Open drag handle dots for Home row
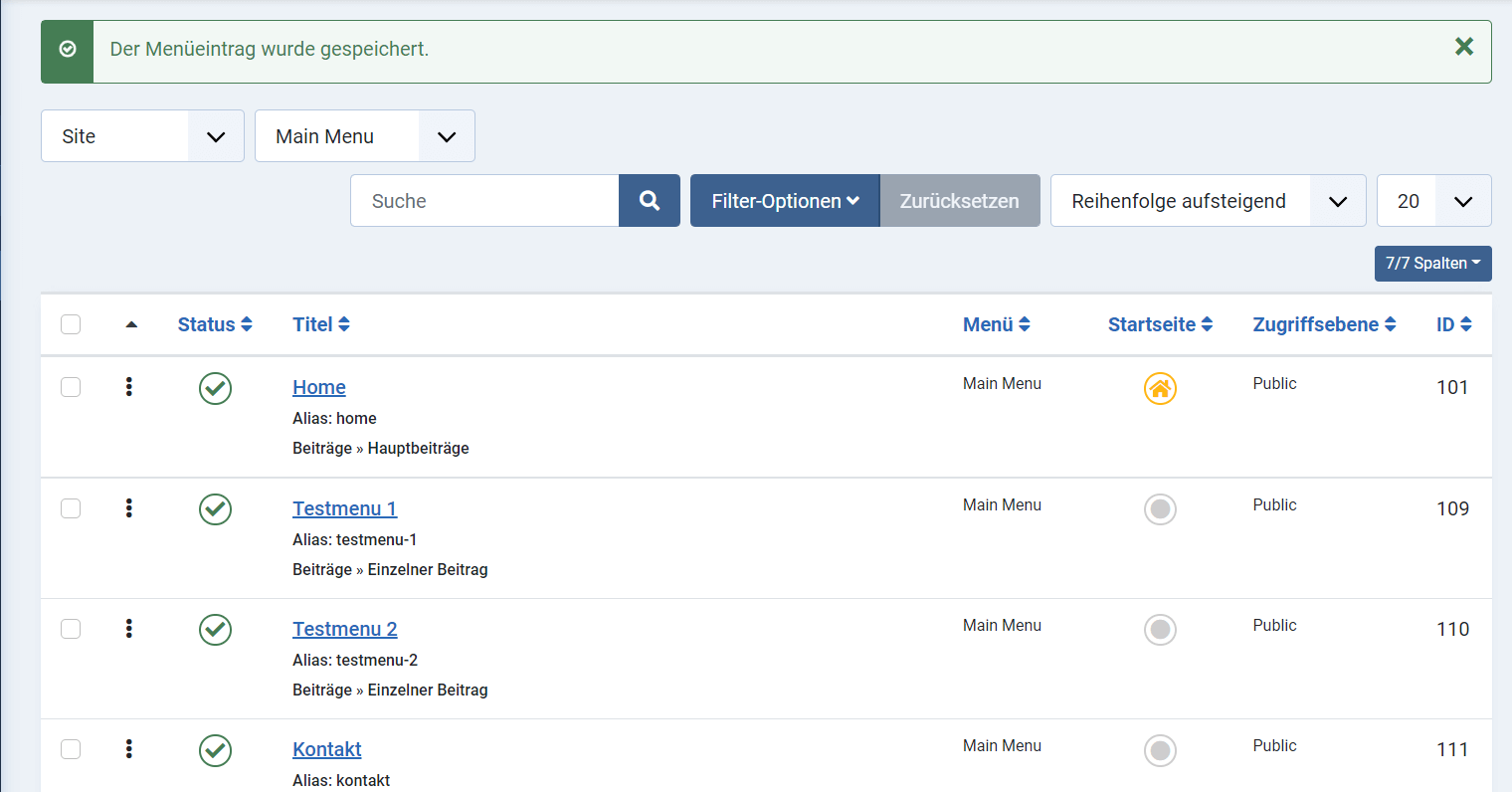This screenshot has width=1512, height=792. pyautogui.click(x=129, y=387)
